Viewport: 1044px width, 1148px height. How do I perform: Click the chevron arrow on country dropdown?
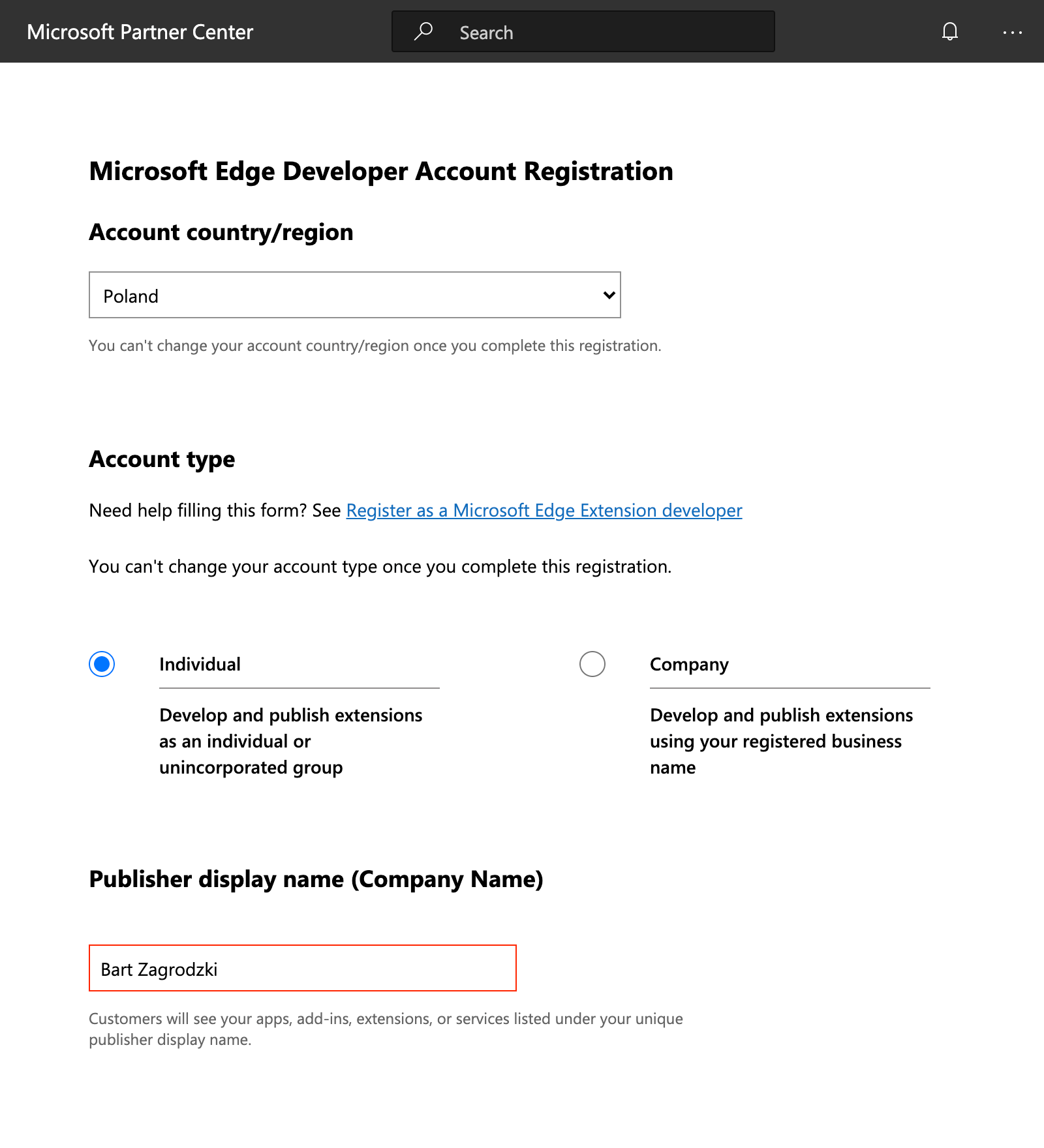tap(609, 295)
